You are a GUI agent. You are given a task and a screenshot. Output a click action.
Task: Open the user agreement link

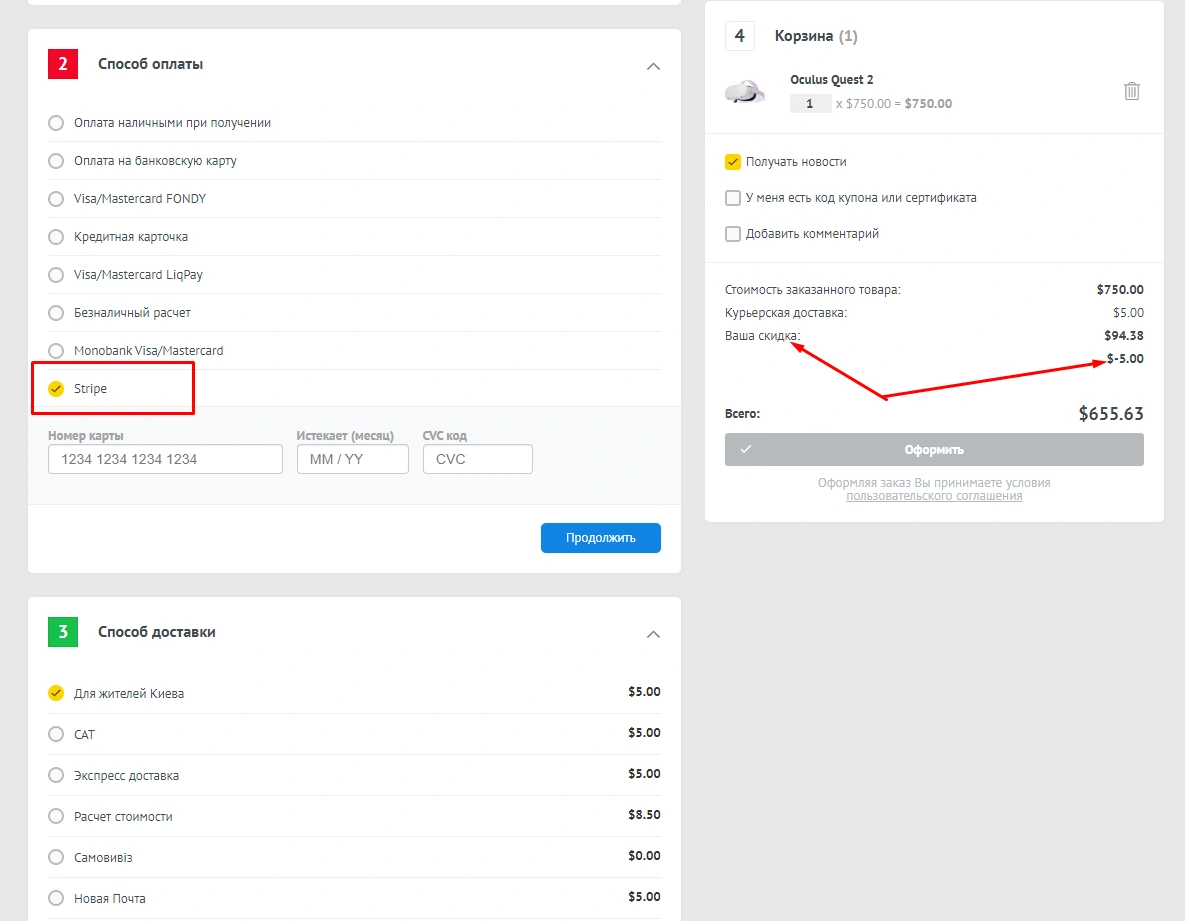point(933,496)
